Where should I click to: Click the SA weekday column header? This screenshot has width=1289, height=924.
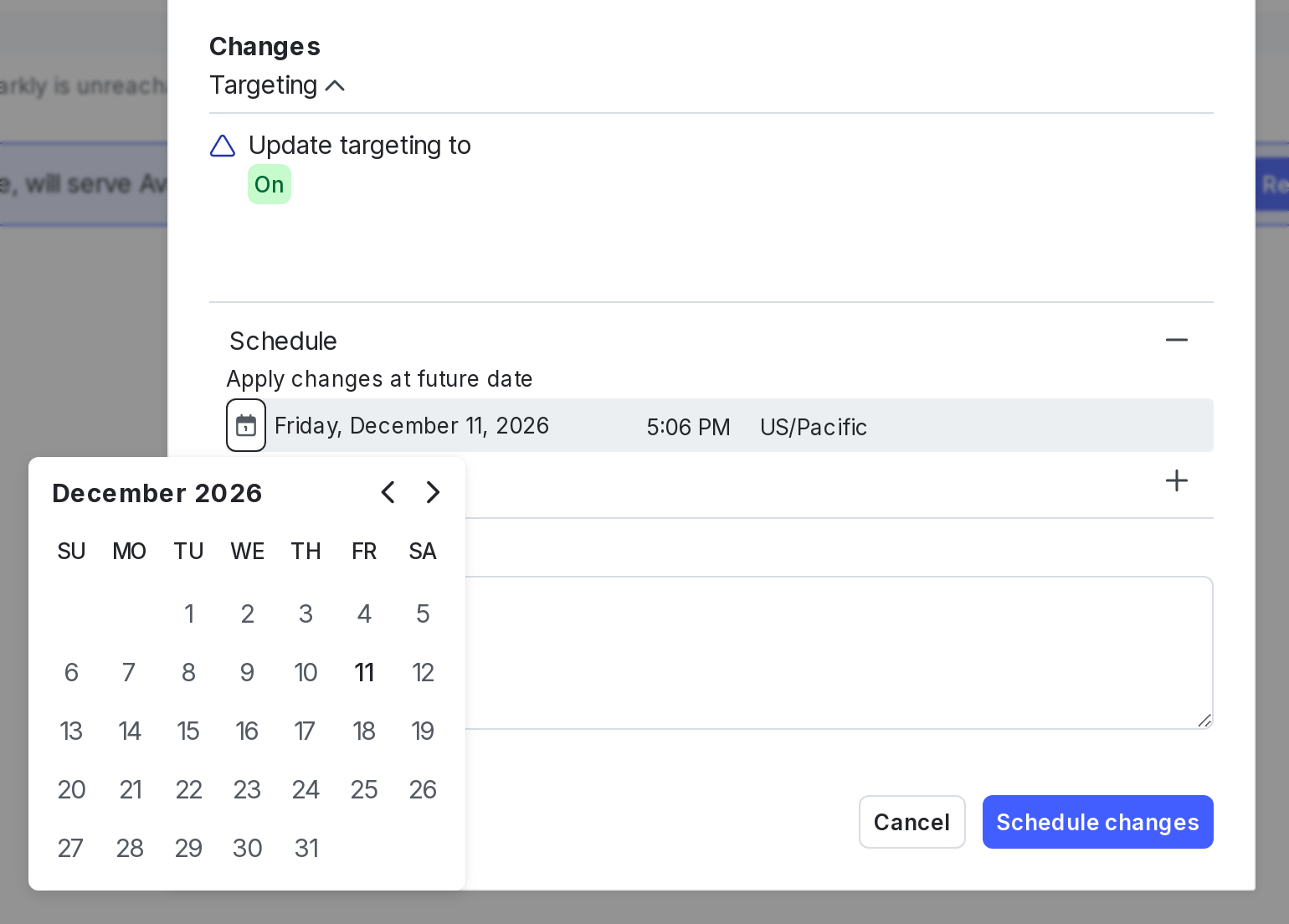click(423, 552)
